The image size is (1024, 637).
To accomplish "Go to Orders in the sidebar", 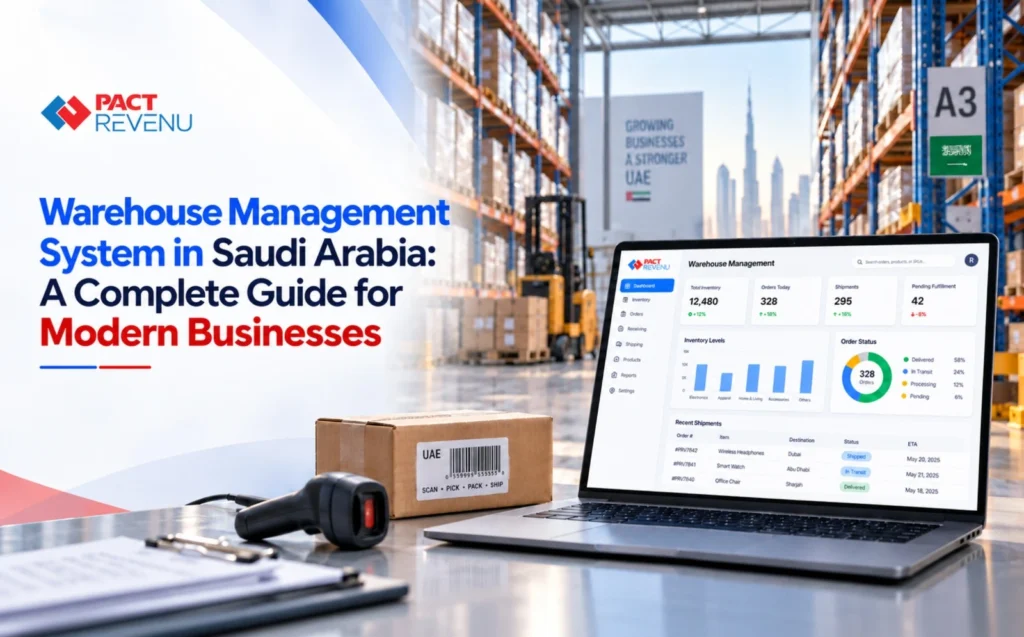I will (632, 314).
